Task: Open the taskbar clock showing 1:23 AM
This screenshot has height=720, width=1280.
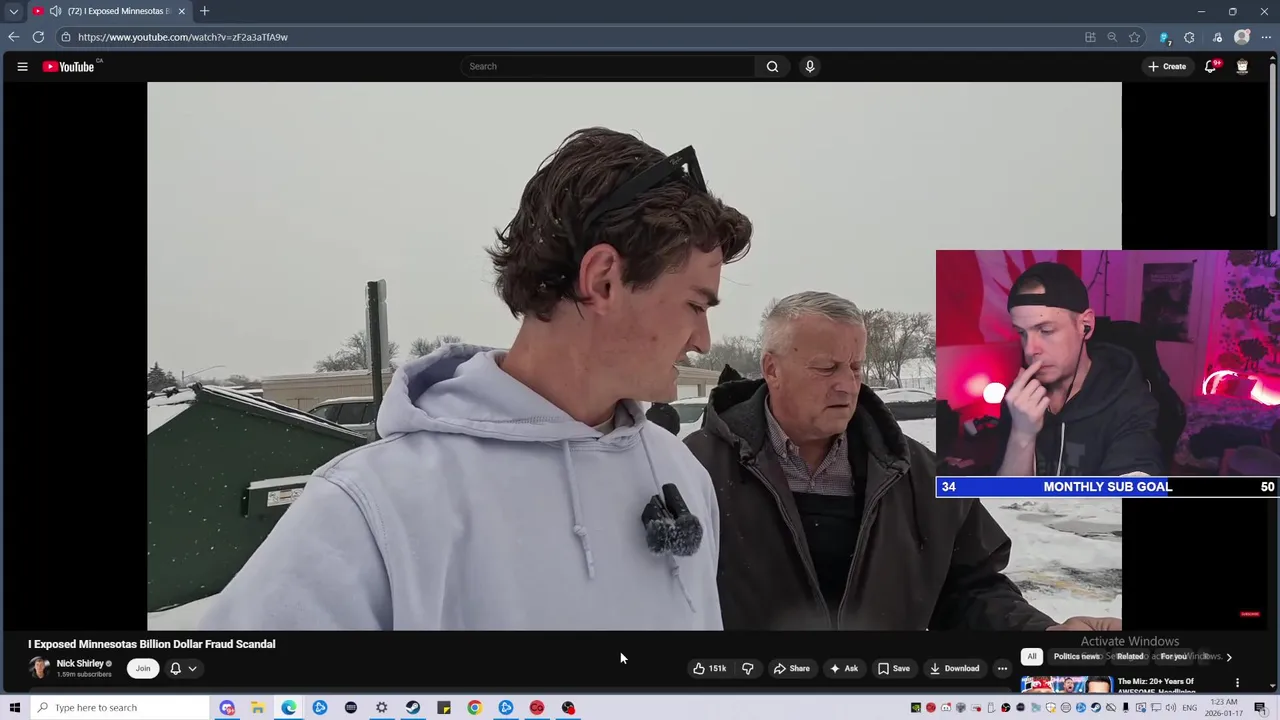Action: [x=1223, y=708]
